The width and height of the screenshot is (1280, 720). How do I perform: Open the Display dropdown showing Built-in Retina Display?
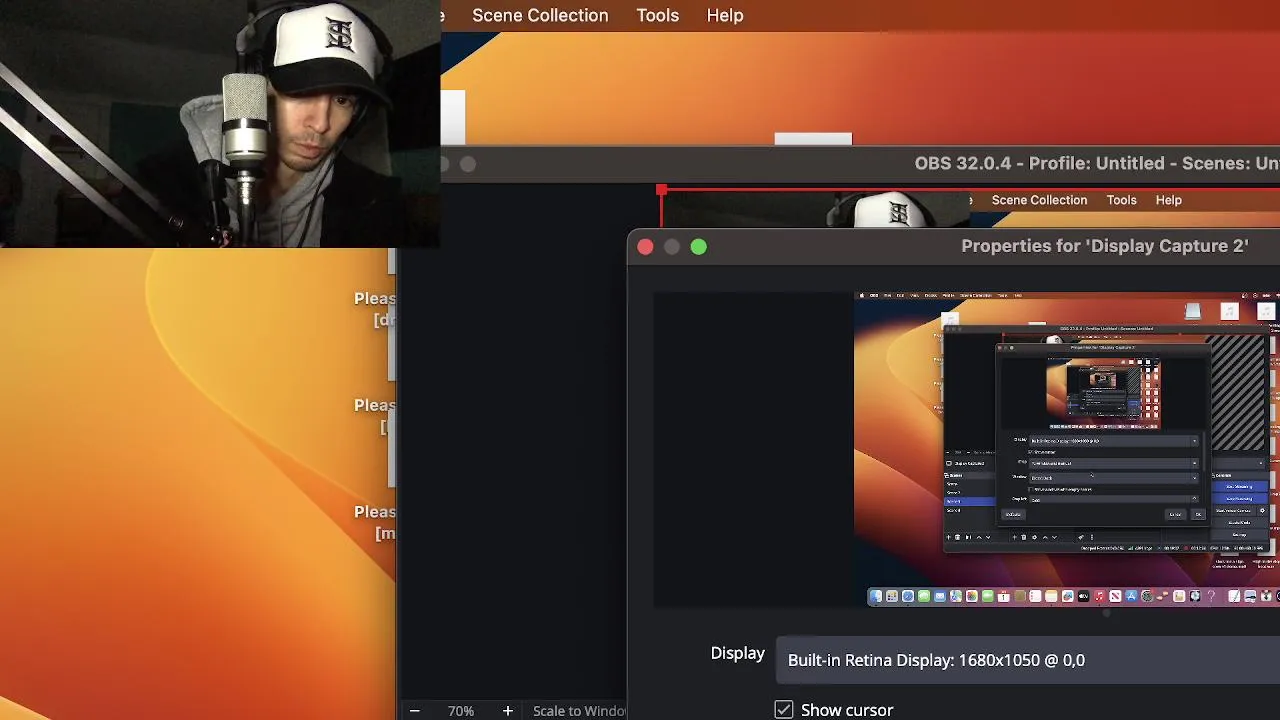pyautogui.click(x=1028, y=660)
